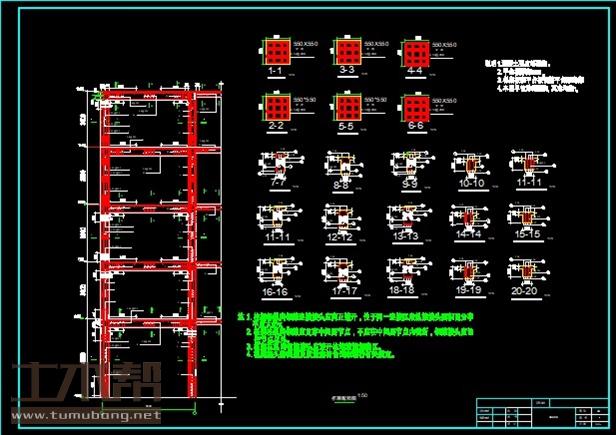616x435 pixels.
Task: Choose the 6-6 column section
Action: point(415,107)
